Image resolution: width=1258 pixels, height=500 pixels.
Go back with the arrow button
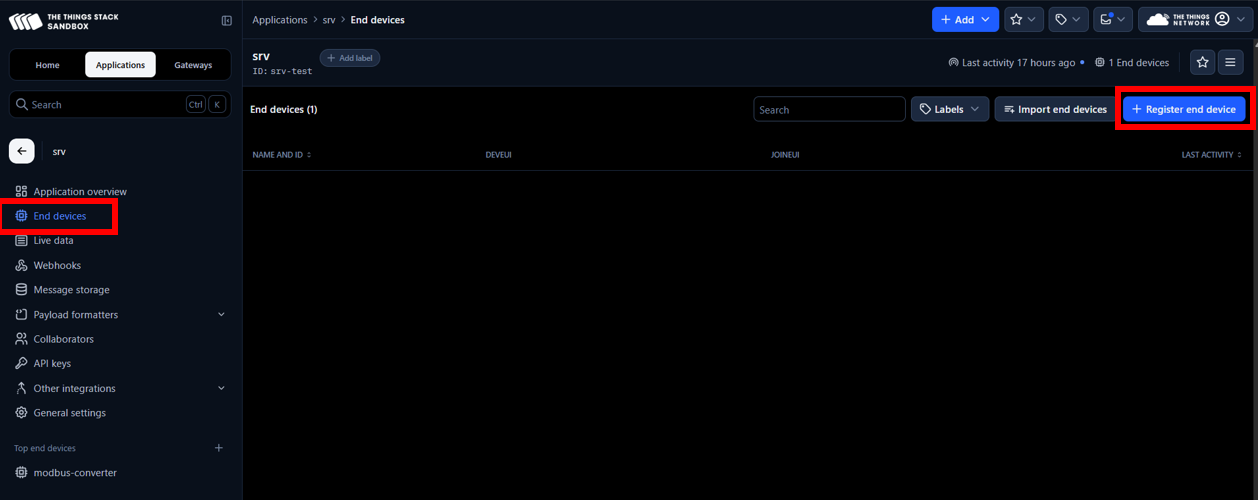pyautogui.click(x=22, y=151)
